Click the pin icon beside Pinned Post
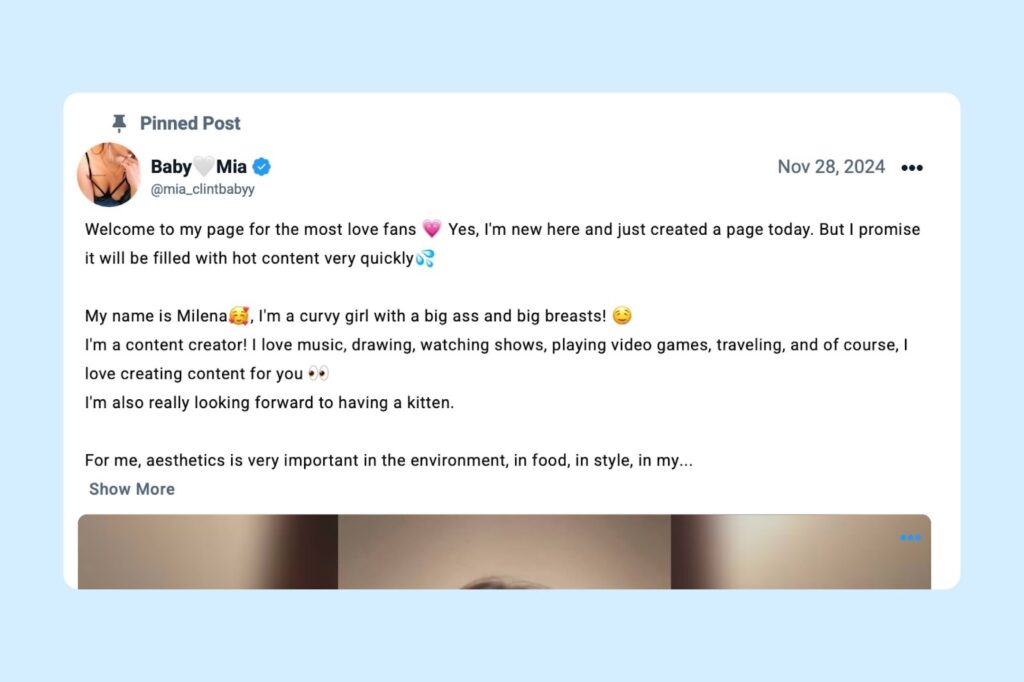The width and height of the screenshot is (1024, 682). pos(119,123)
